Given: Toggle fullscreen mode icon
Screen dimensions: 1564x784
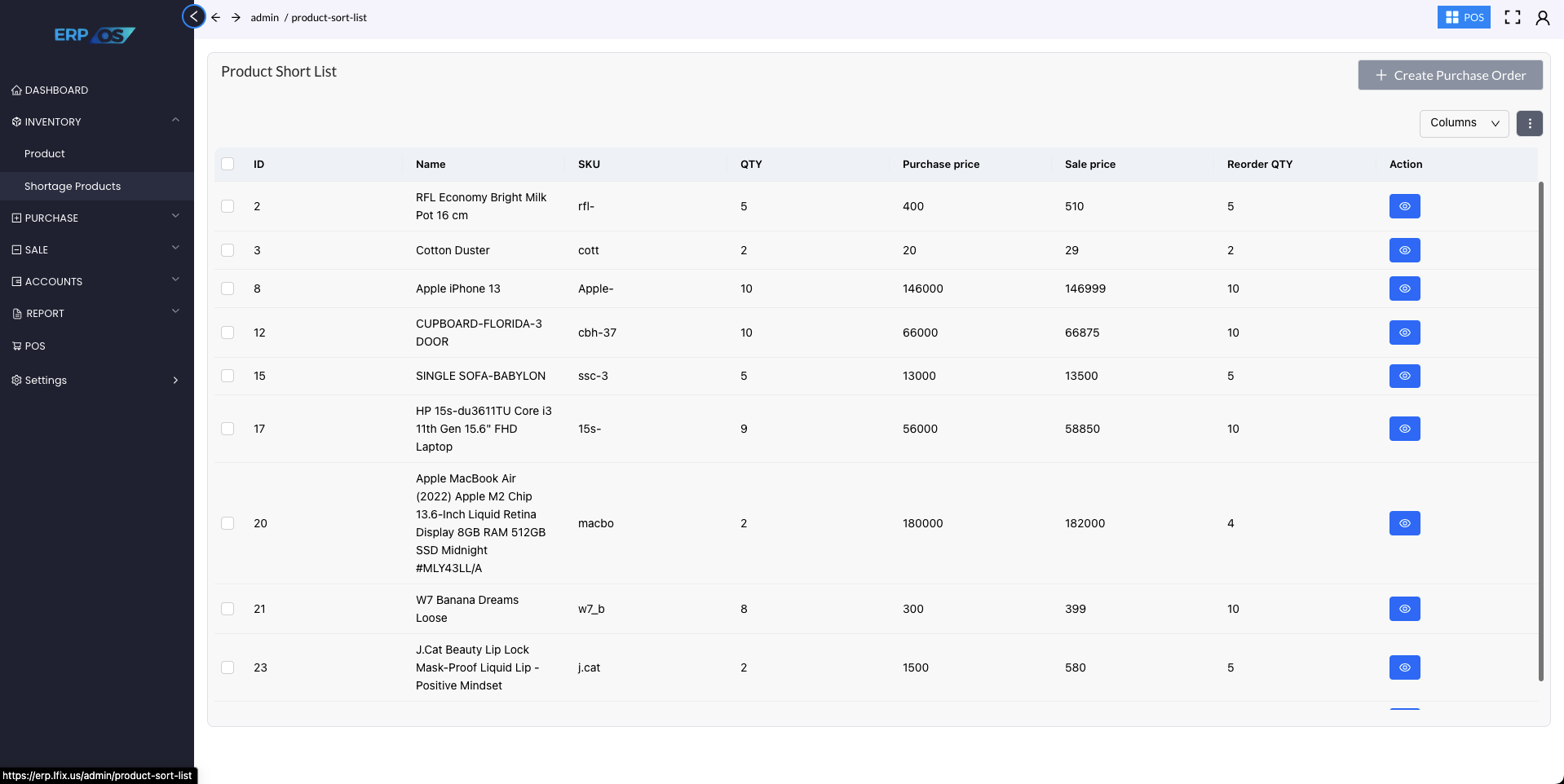Looking at the screenshot, I should pos(1513,17).
